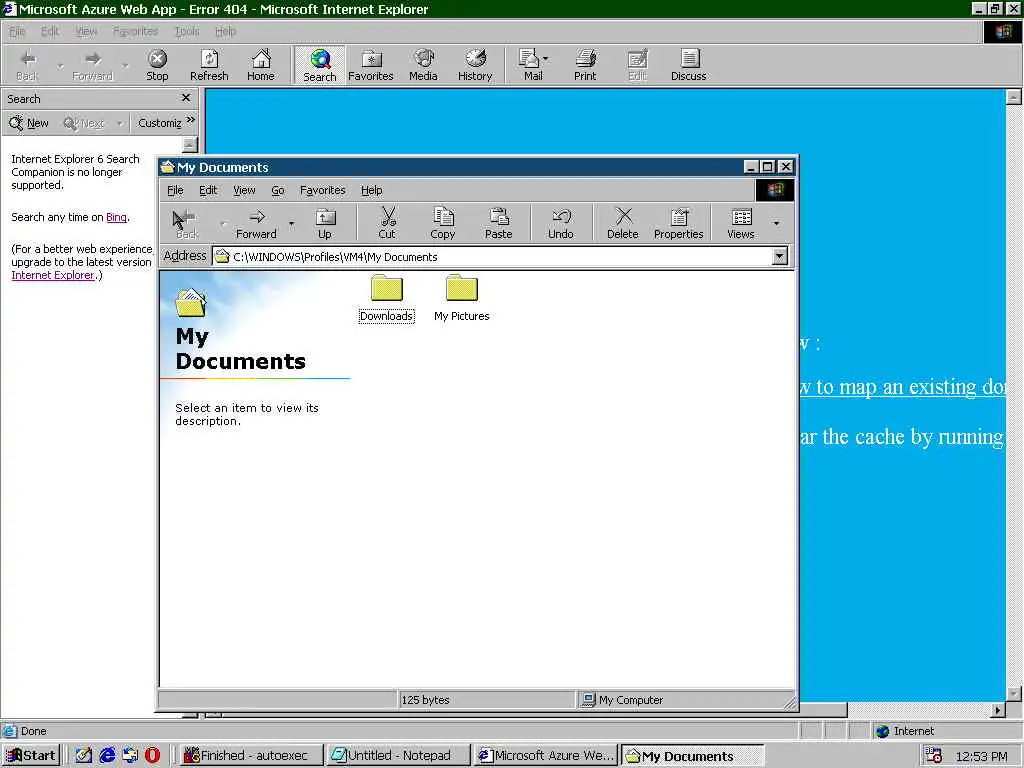
Task: Open History pane in Internet Explorer
Action: [475, 65]
